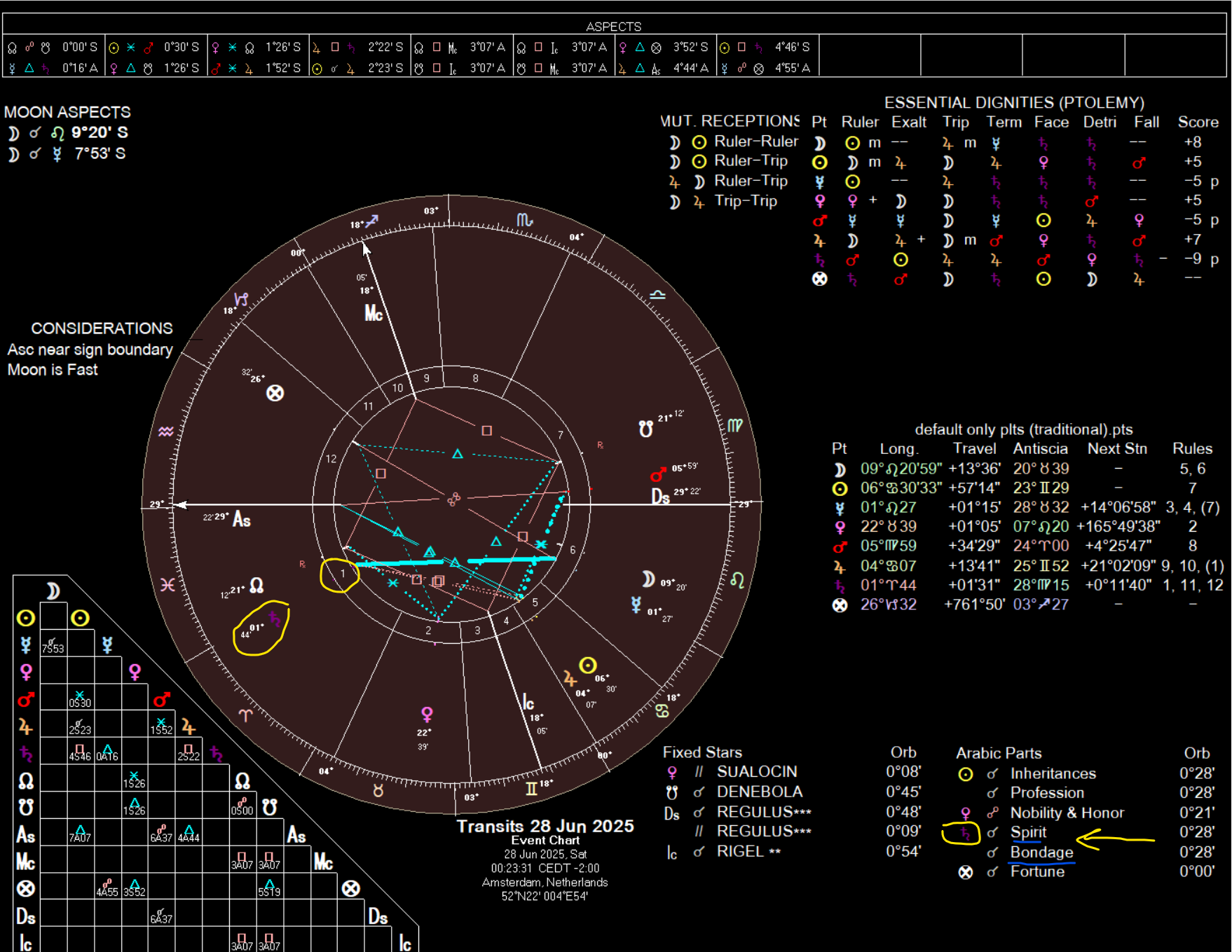The height and width of the screenshot is (952, 1232).
Task: Click the Jupiter glyph beside the Sun in the wheel
Action: click(570, 679)
